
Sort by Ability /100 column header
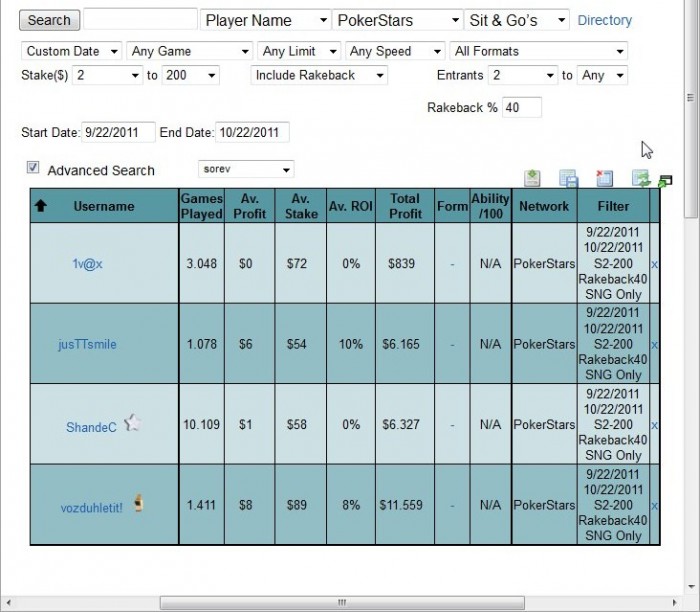pos(491,206)
